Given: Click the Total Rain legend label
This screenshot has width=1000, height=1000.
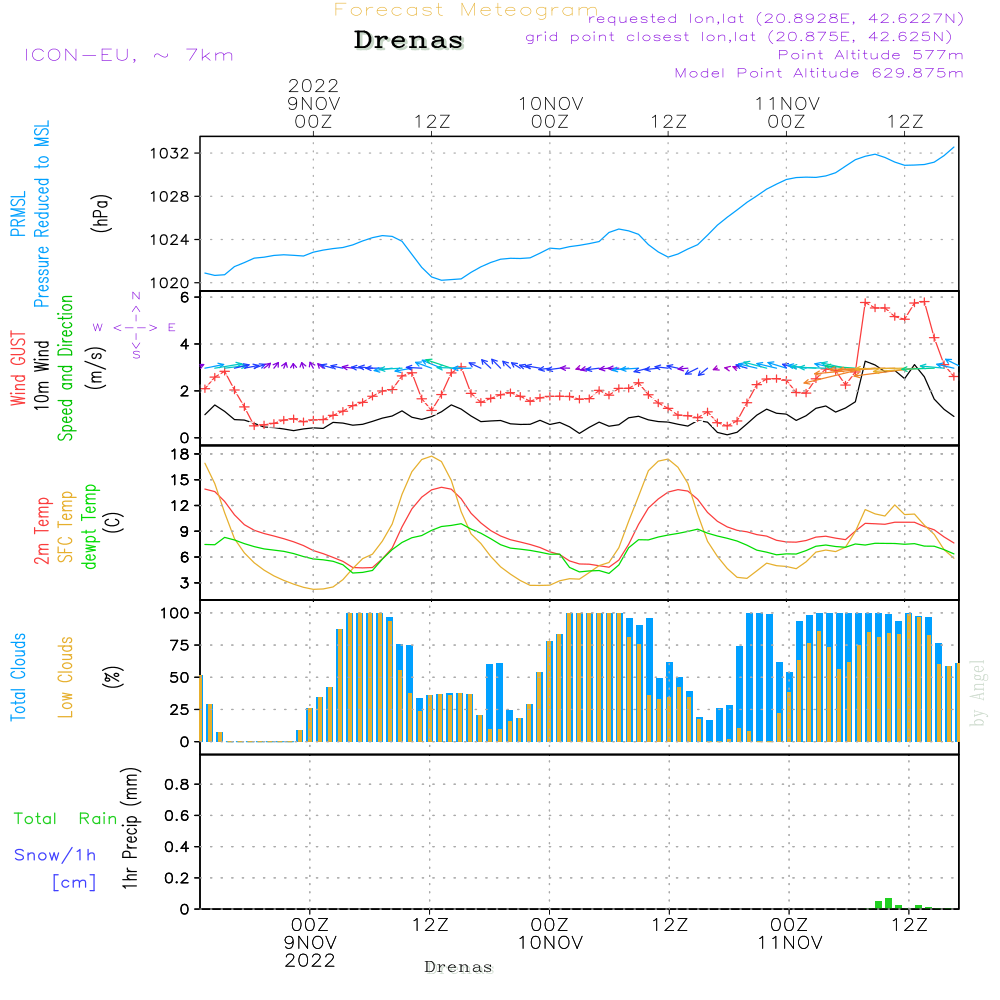Looking at the screenshot, I should (65, 819).
